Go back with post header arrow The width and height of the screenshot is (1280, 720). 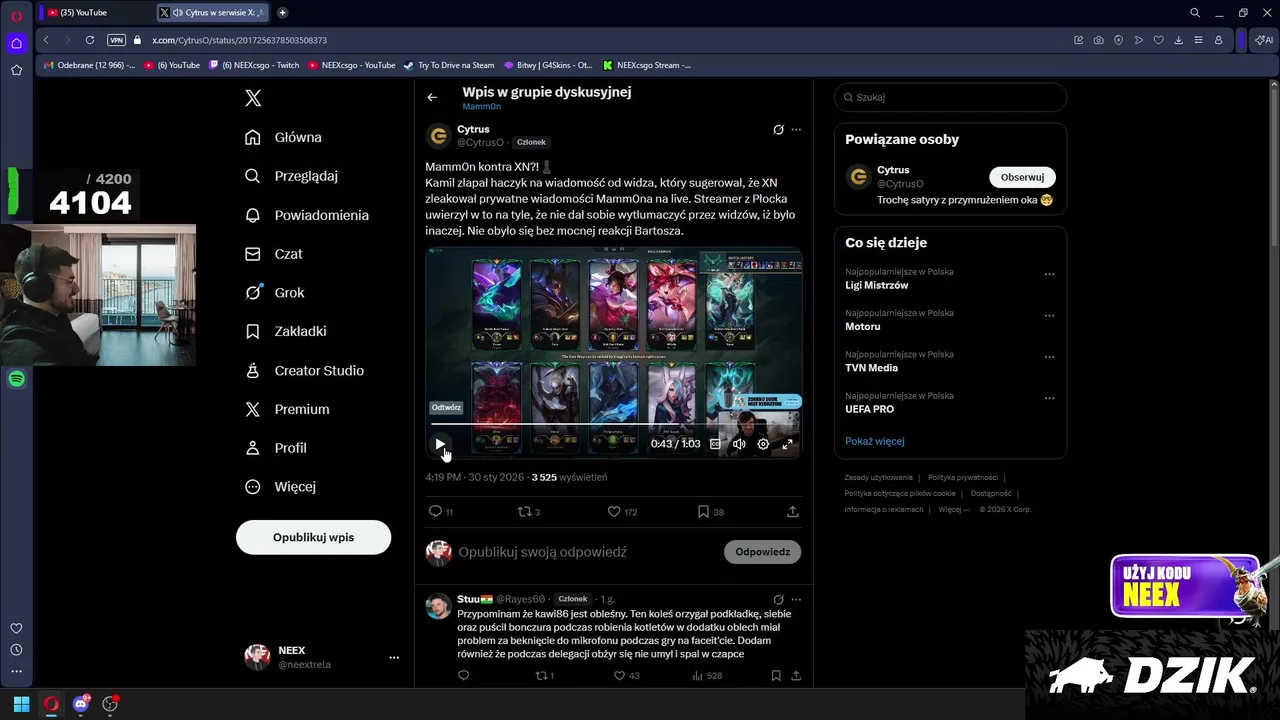(432, 97)
